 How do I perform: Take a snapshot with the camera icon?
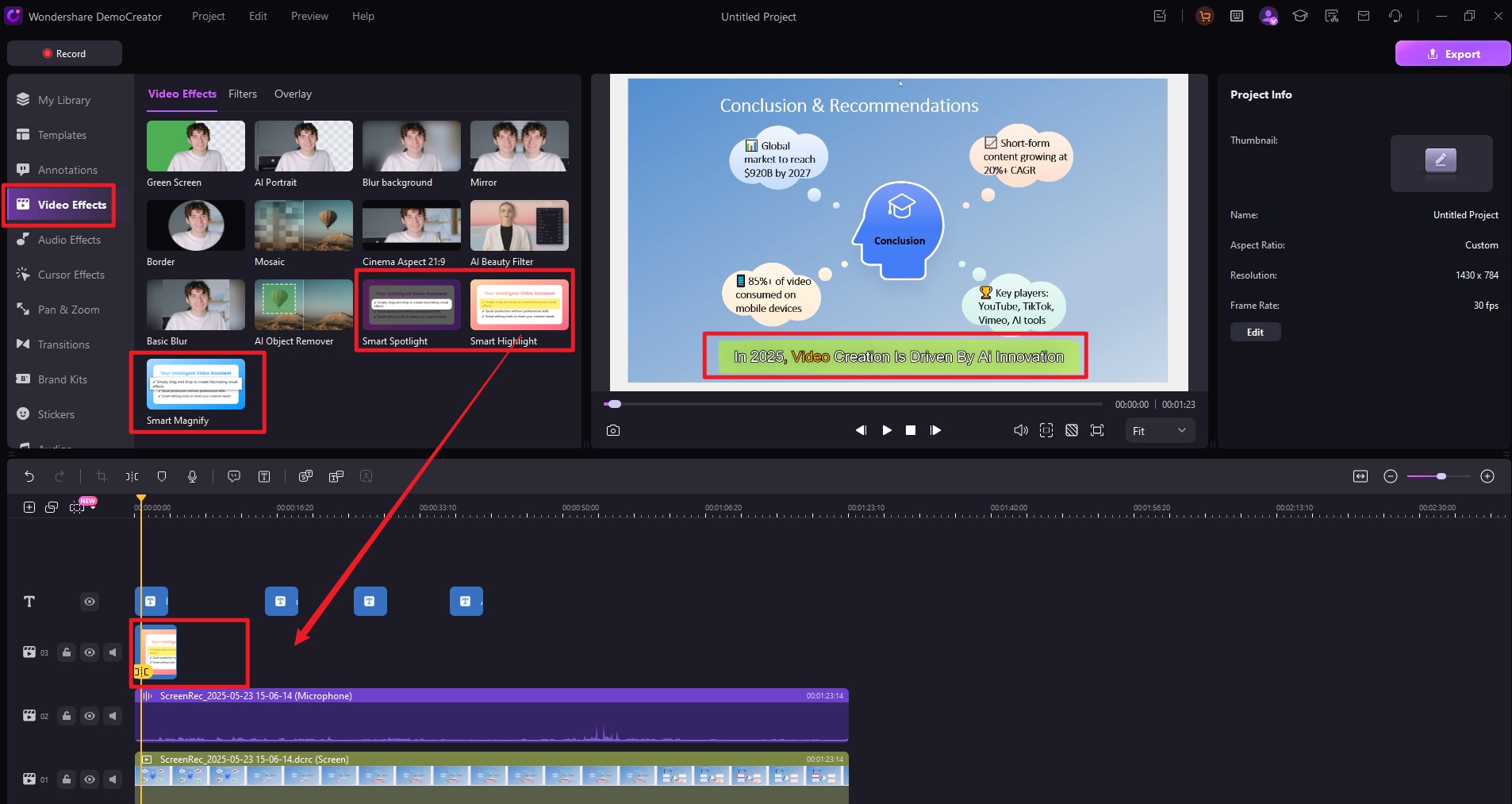[x=612, y=430]
